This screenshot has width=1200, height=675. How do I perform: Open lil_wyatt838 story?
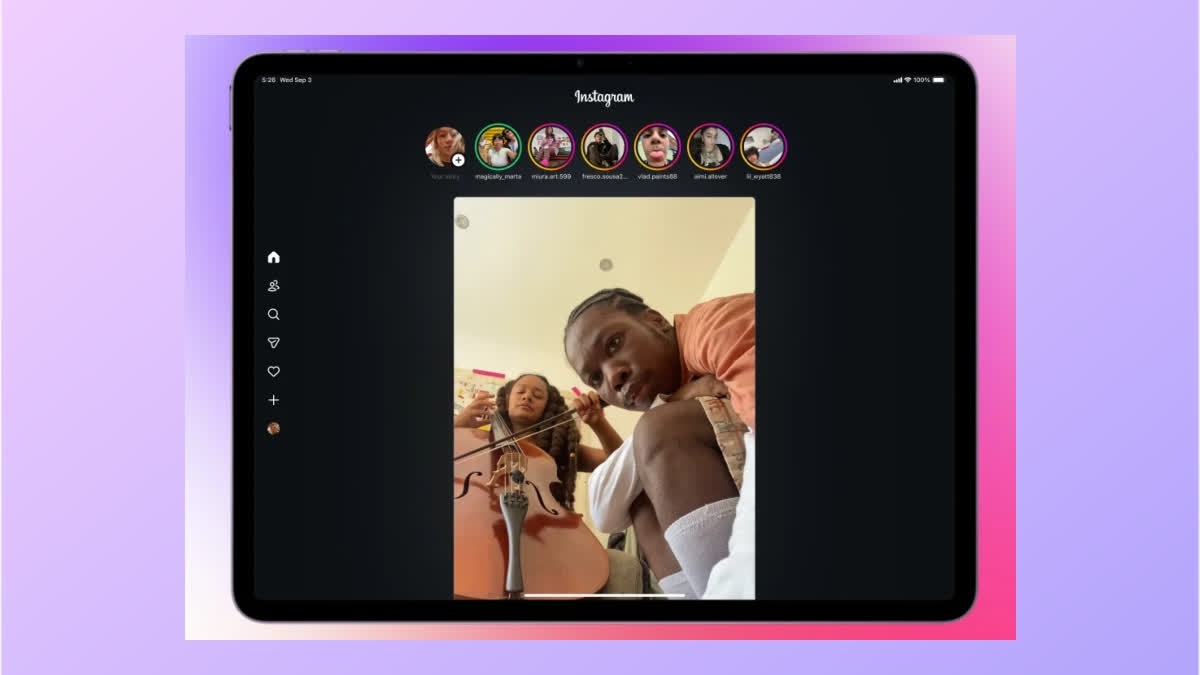tap(763, 147)
